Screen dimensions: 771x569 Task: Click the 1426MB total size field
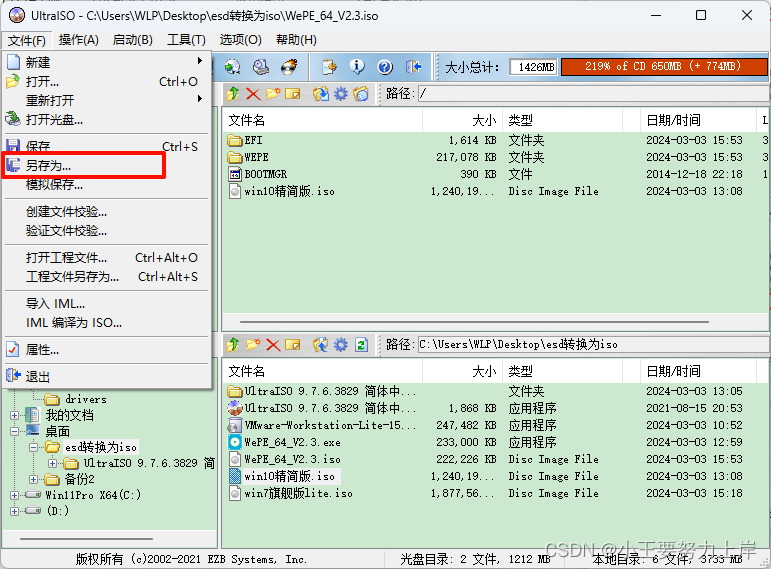534,67
